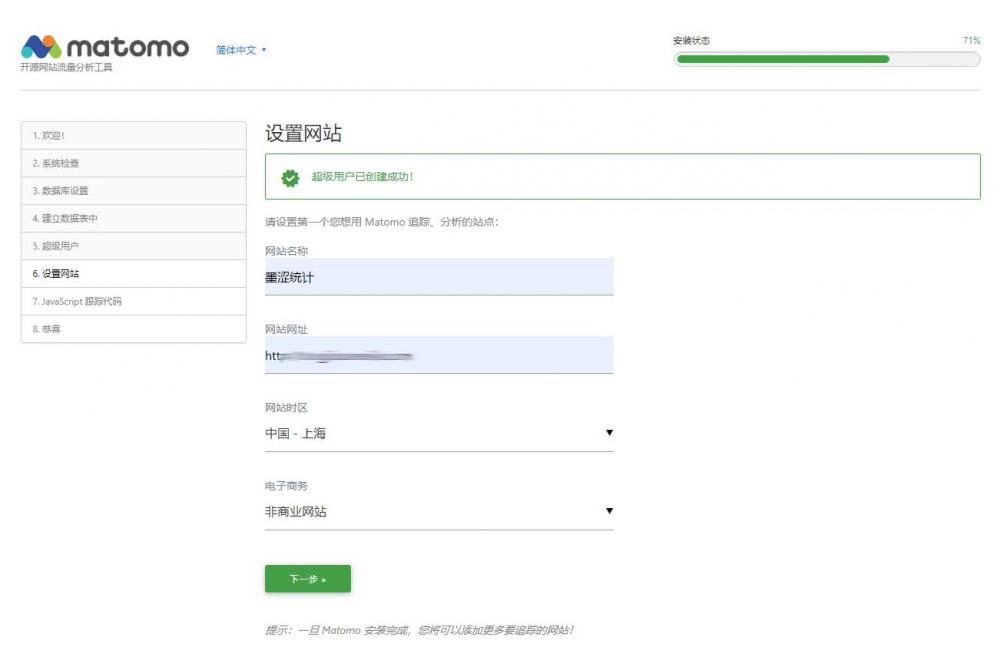Image resolution: width=1000 pixels, height=647 pixels.
Task: Select step 4. 建立数据表中 in sidebar
Action: click(133, 218)
